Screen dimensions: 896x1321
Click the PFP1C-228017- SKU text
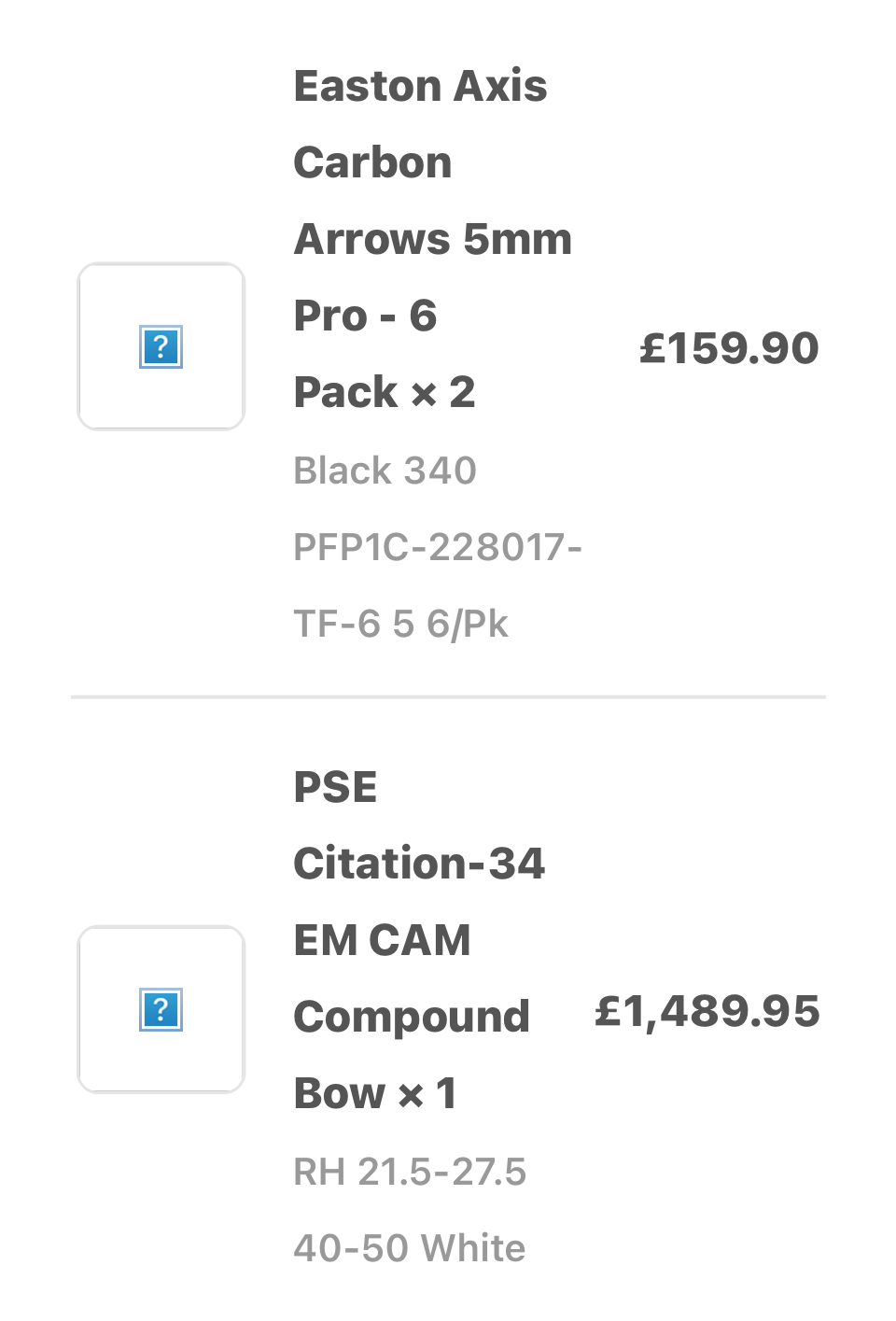coord(438,547)
